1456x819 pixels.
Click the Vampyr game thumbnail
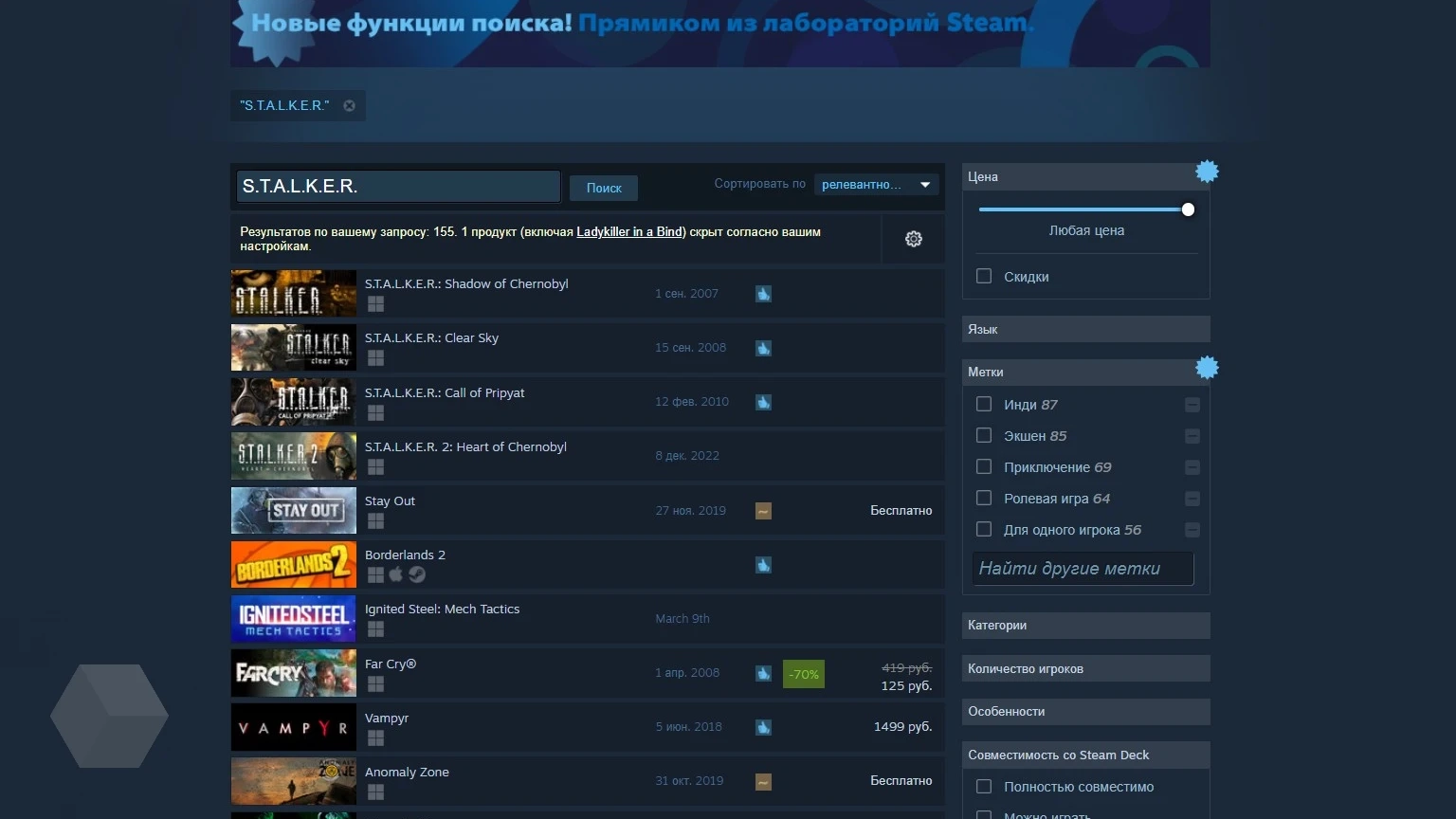[294, 727]
